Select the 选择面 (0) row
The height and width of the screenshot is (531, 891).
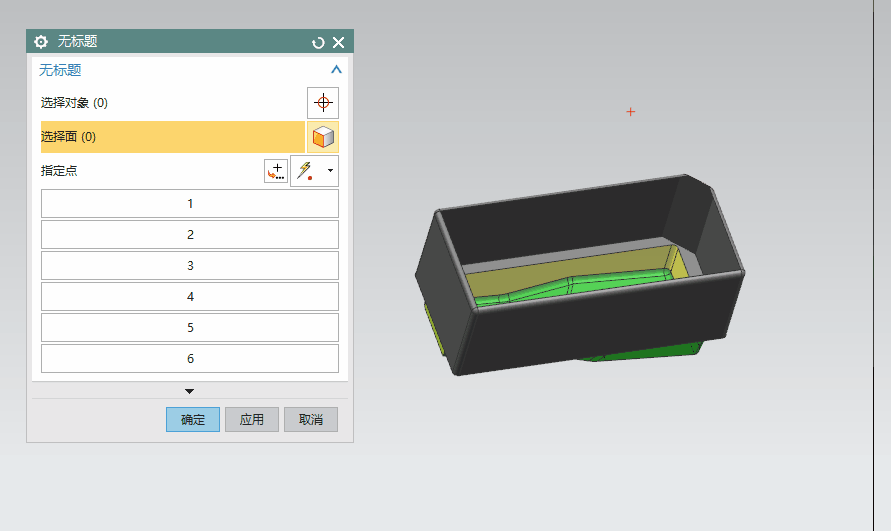(x=173, y=137)
